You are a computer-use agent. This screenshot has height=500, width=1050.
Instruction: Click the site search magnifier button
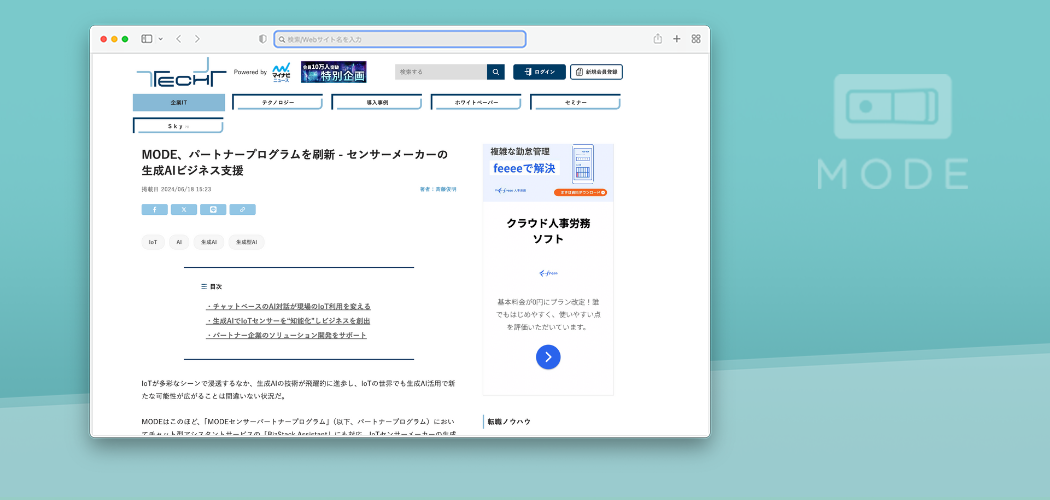point(496,72)
